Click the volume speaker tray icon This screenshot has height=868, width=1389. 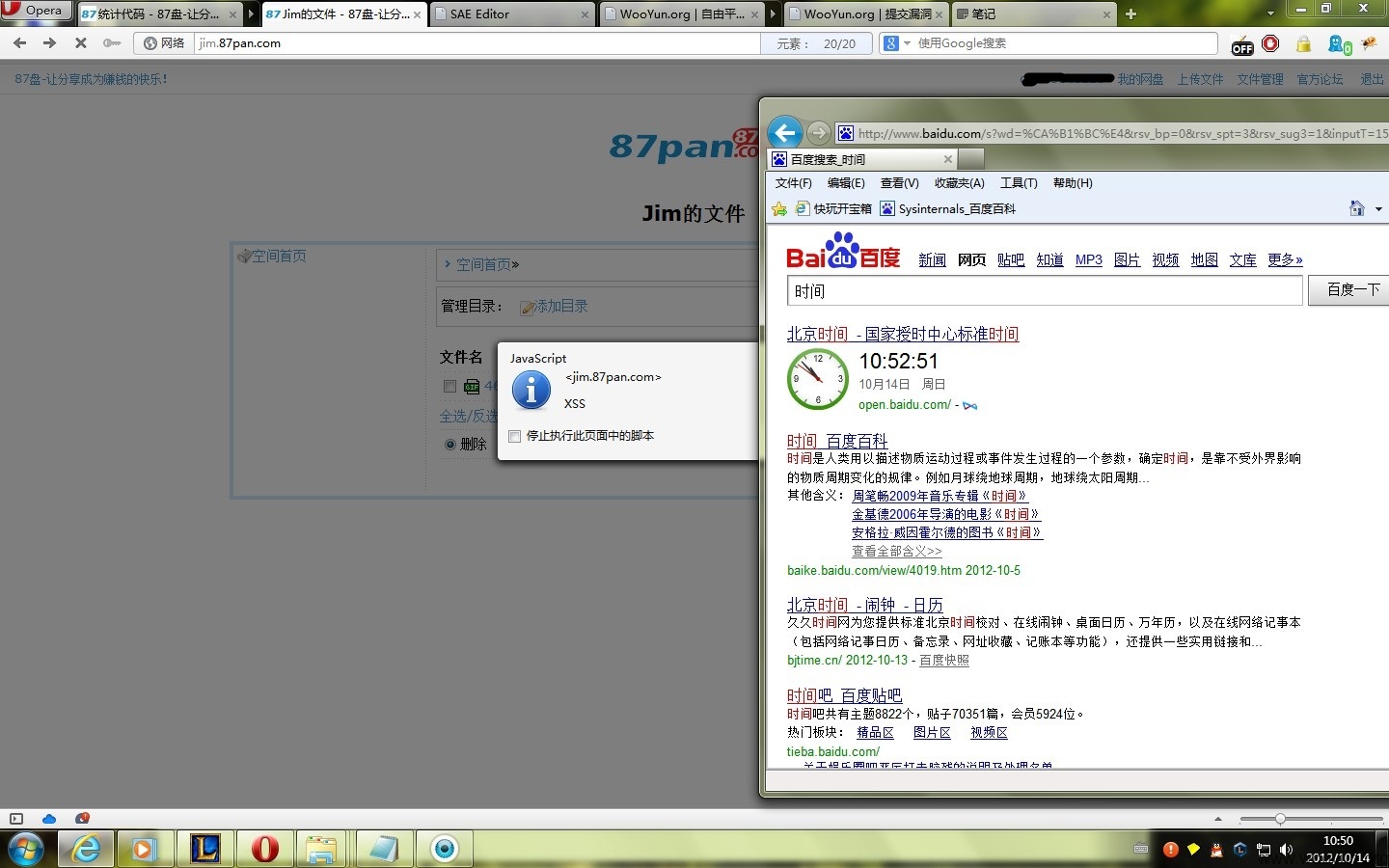pyautogui.click(x=1286, y=850)
